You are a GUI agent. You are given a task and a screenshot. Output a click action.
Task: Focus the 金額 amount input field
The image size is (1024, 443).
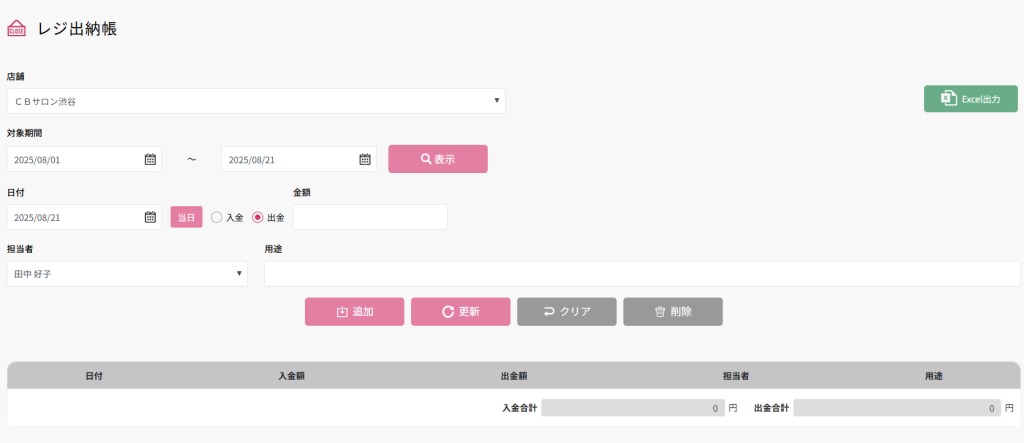(x=370, y=217)
